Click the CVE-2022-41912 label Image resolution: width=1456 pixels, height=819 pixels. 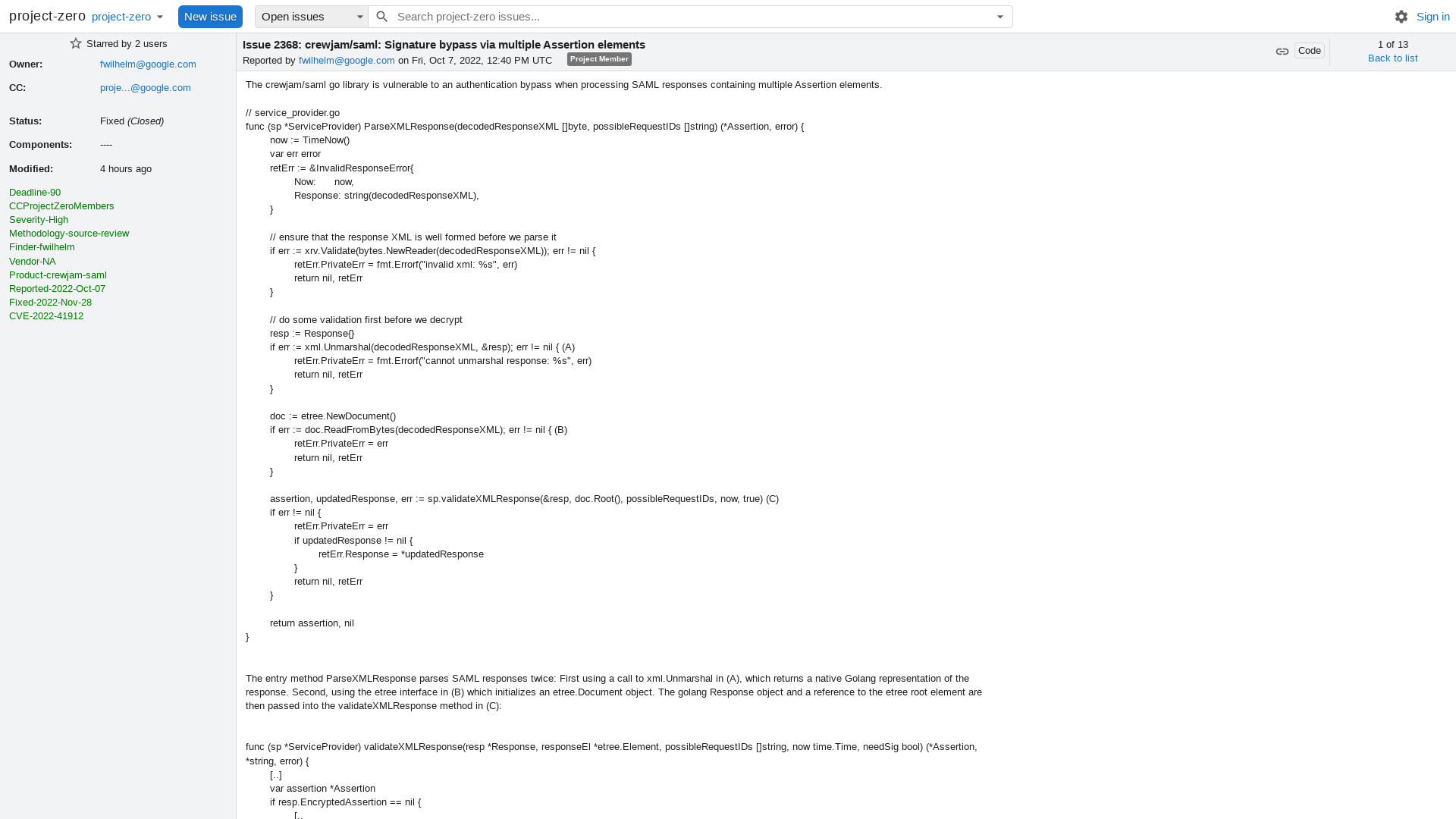(x=46, y=315)
